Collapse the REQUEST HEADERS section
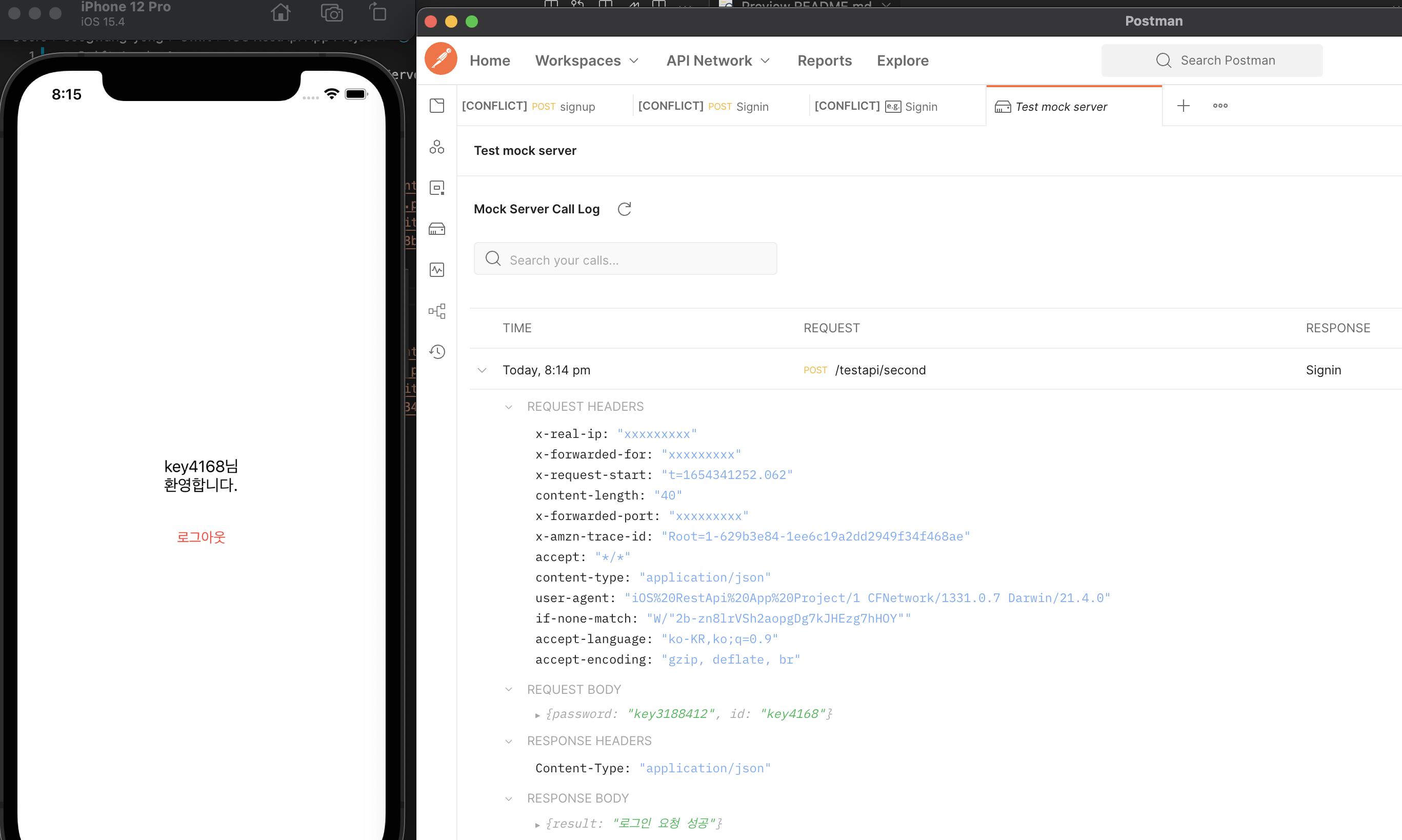The width and height of the screenshot is (1402, 840). click(508, 407)
